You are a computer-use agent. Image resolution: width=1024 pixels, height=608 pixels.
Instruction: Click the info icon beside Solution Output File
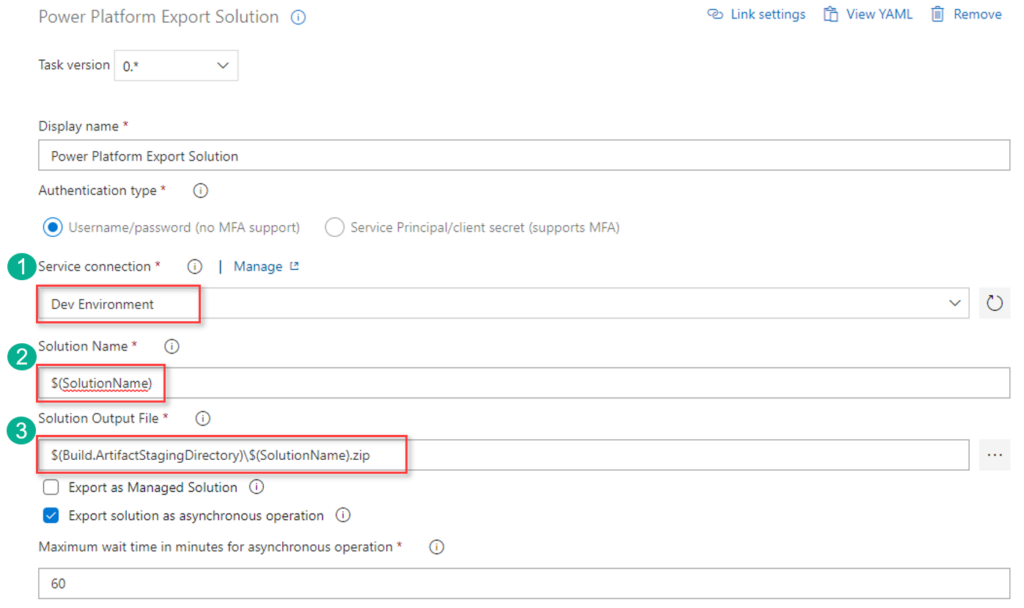click(203, 419)
